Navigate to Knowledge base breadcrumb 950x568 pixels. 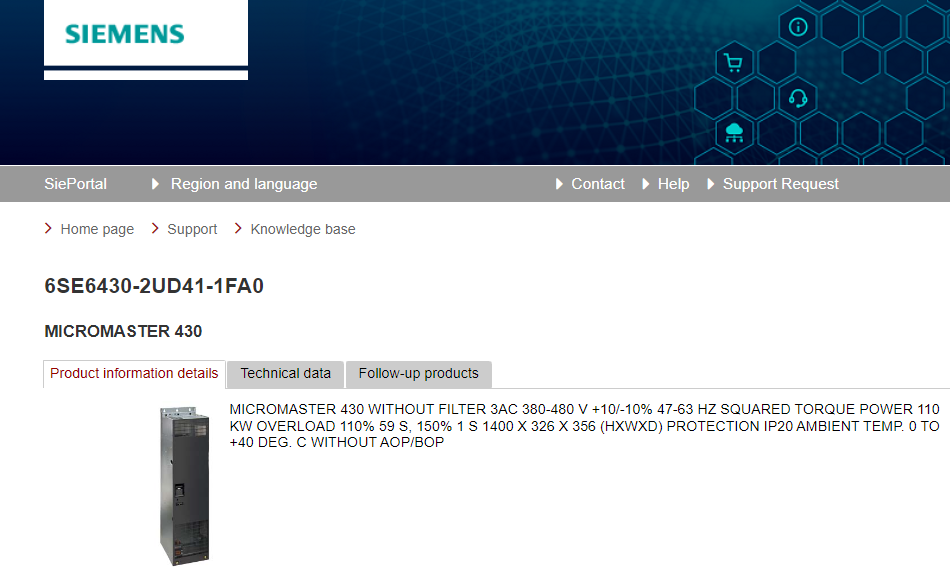coord(302,229)
